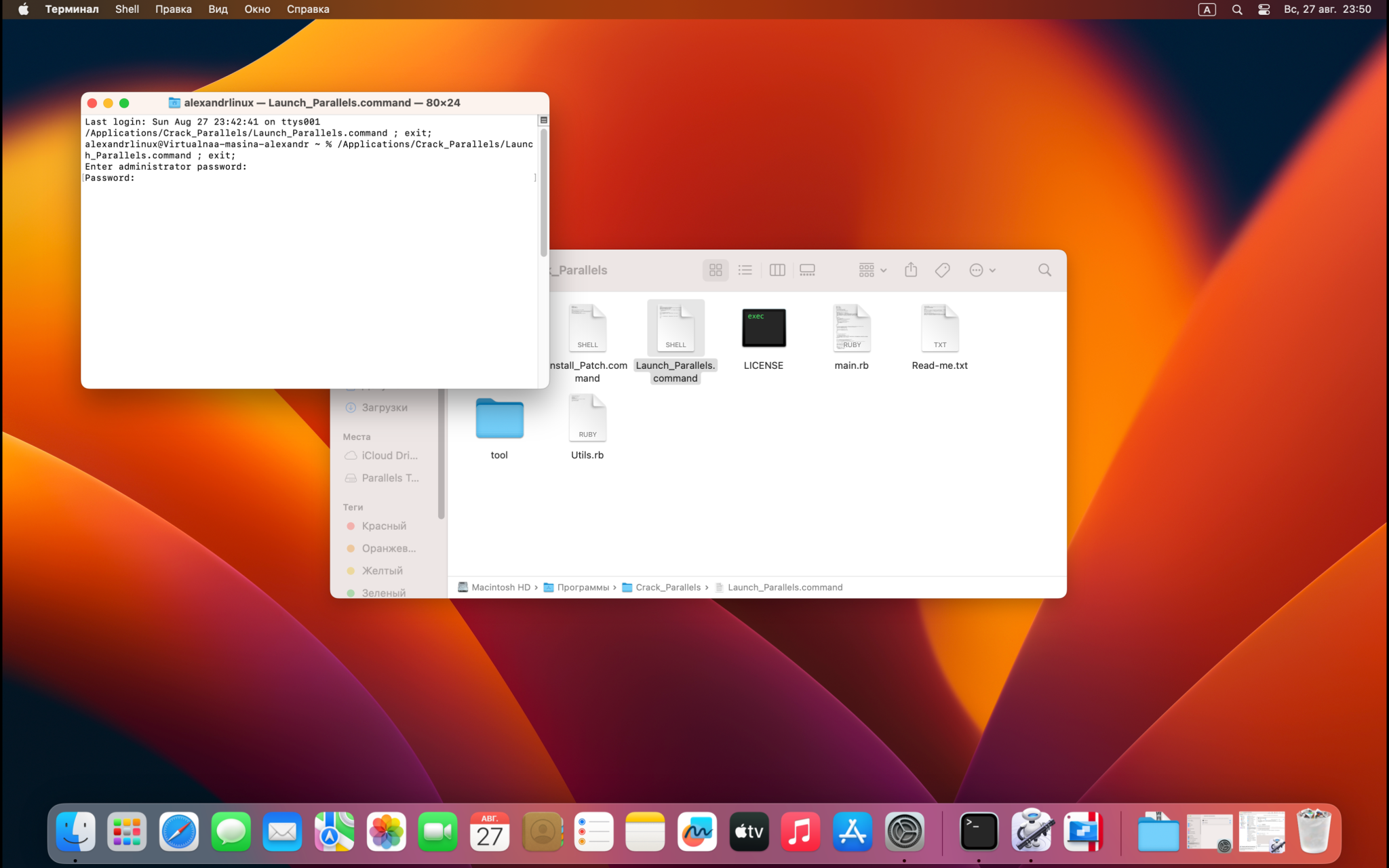This screenshot has width=1389, height=868.
Task: Open Automator app in Dock
Action: point(1031,831)
